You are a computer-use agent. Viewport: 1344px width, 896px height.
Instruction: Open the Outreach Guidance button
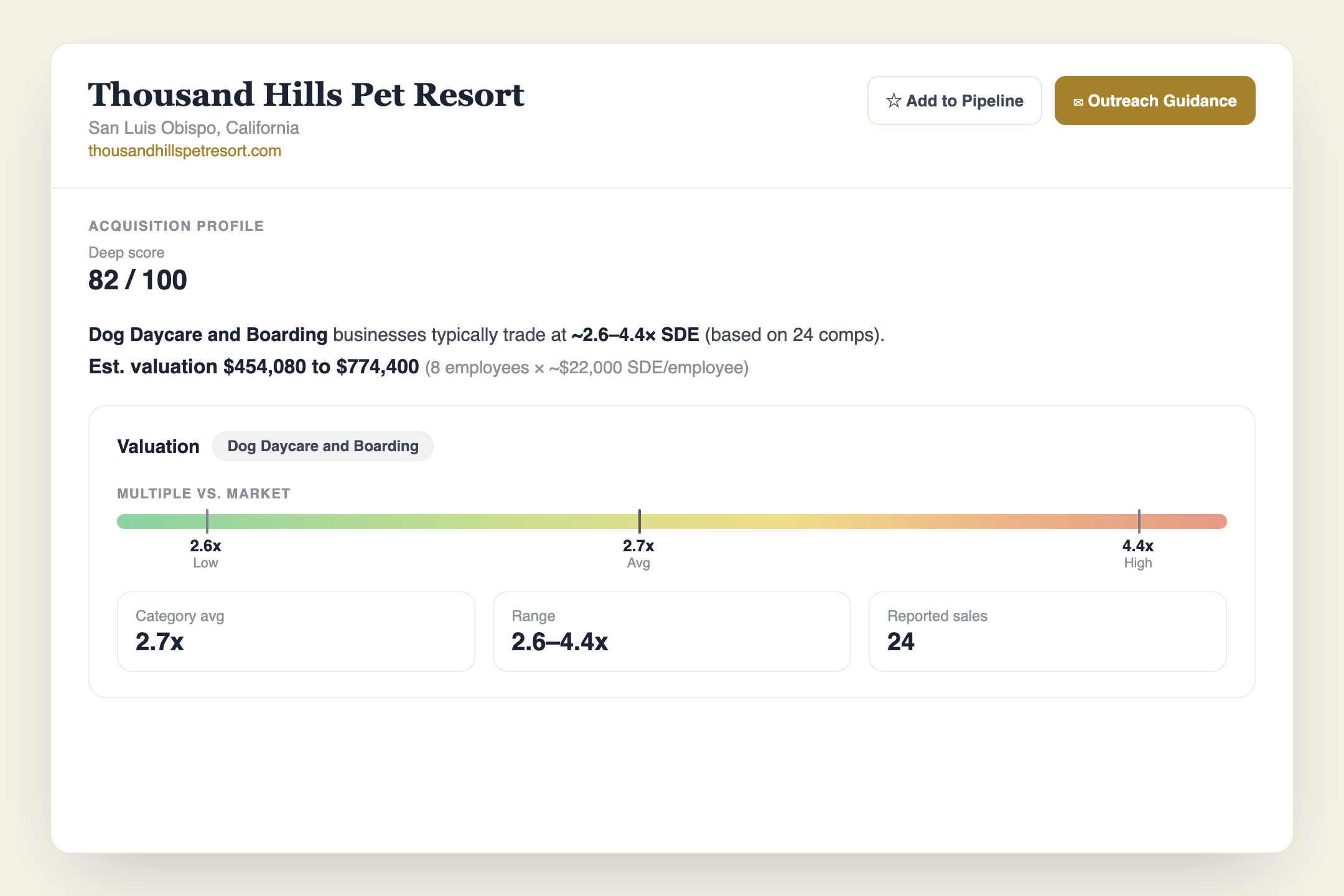[1155, 101]
